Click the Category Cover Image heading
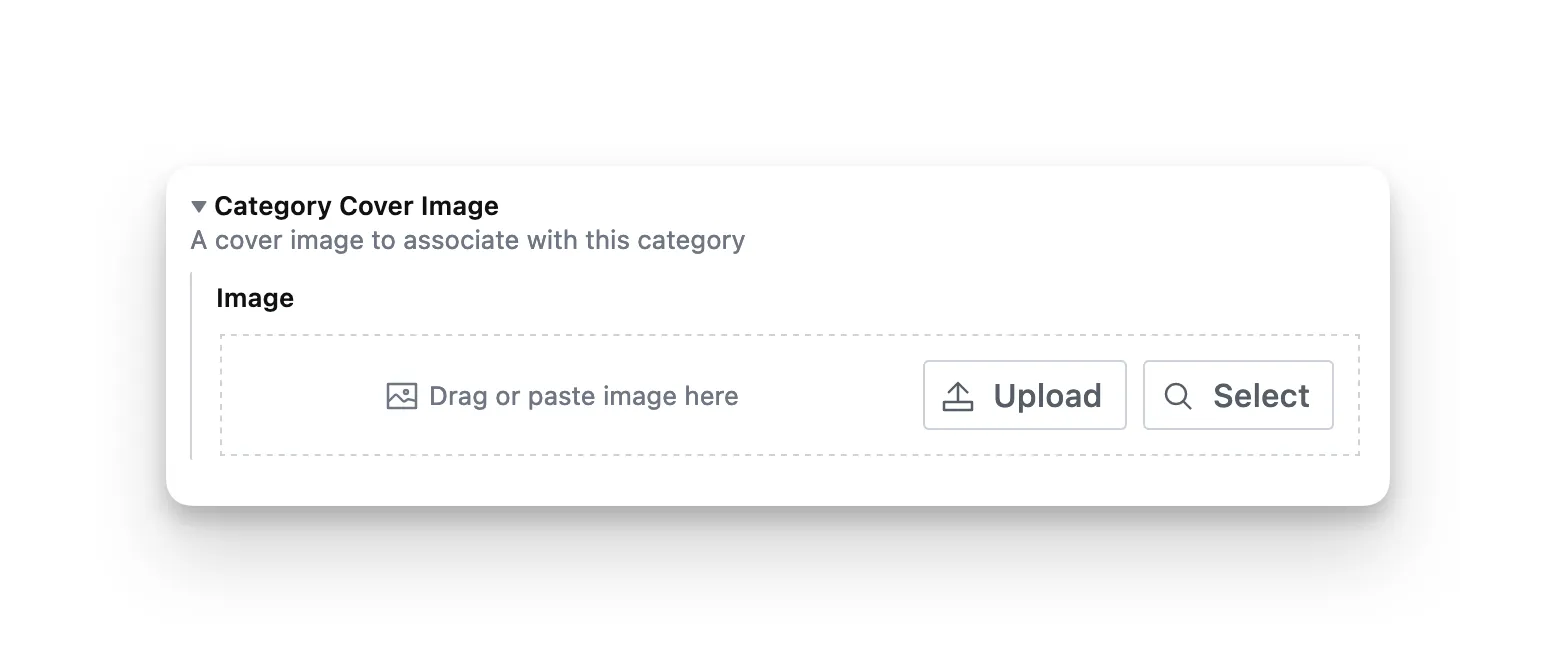The height and width of the screenshot is (672, 1556). [x=357, y=206]
